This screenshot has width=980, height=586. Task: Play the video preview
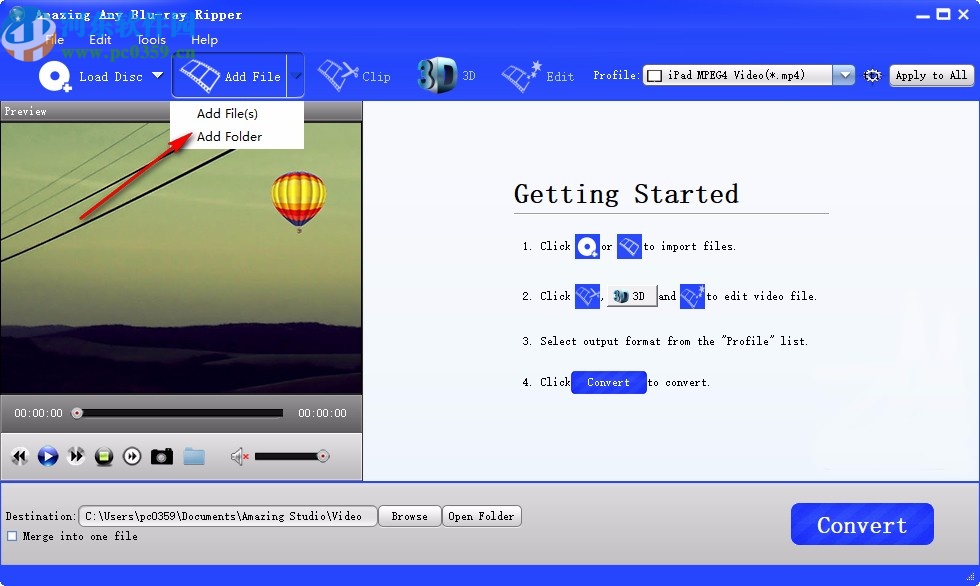point(47,456)
